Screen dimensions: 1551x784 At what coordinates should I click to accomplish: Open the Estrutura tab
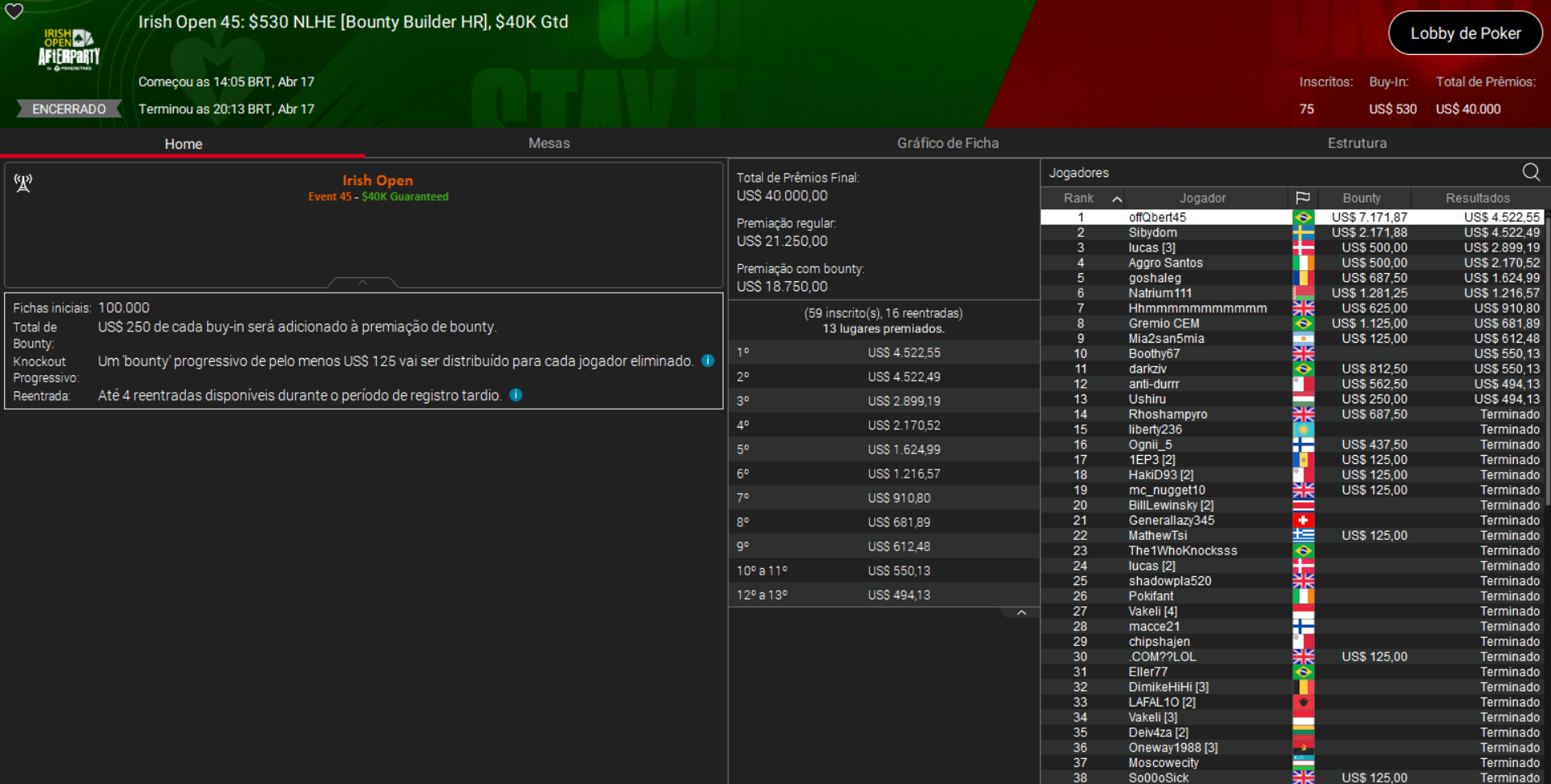1357,143
